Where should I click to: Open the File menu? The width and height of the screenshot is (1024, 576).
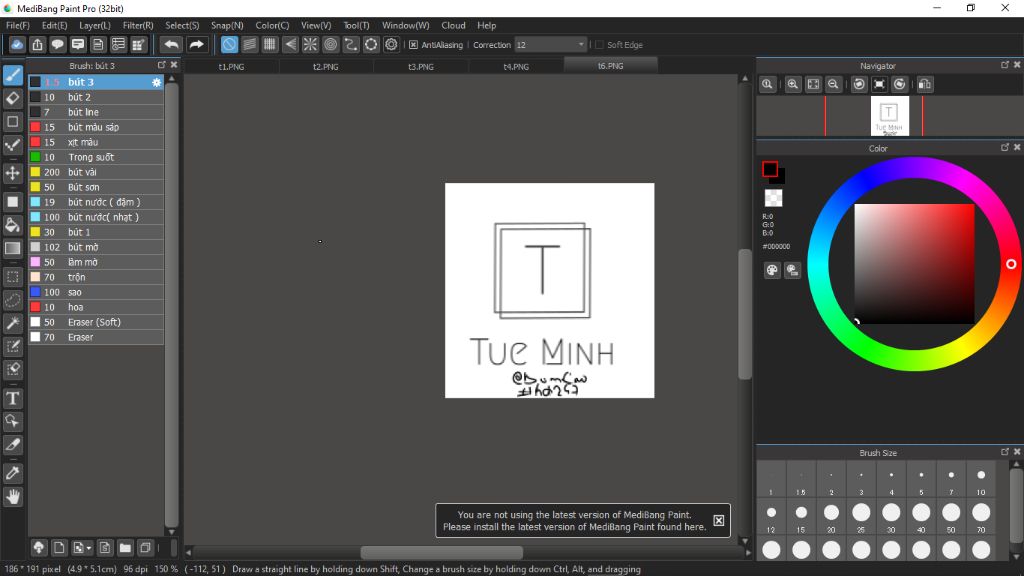coord(18,25)
